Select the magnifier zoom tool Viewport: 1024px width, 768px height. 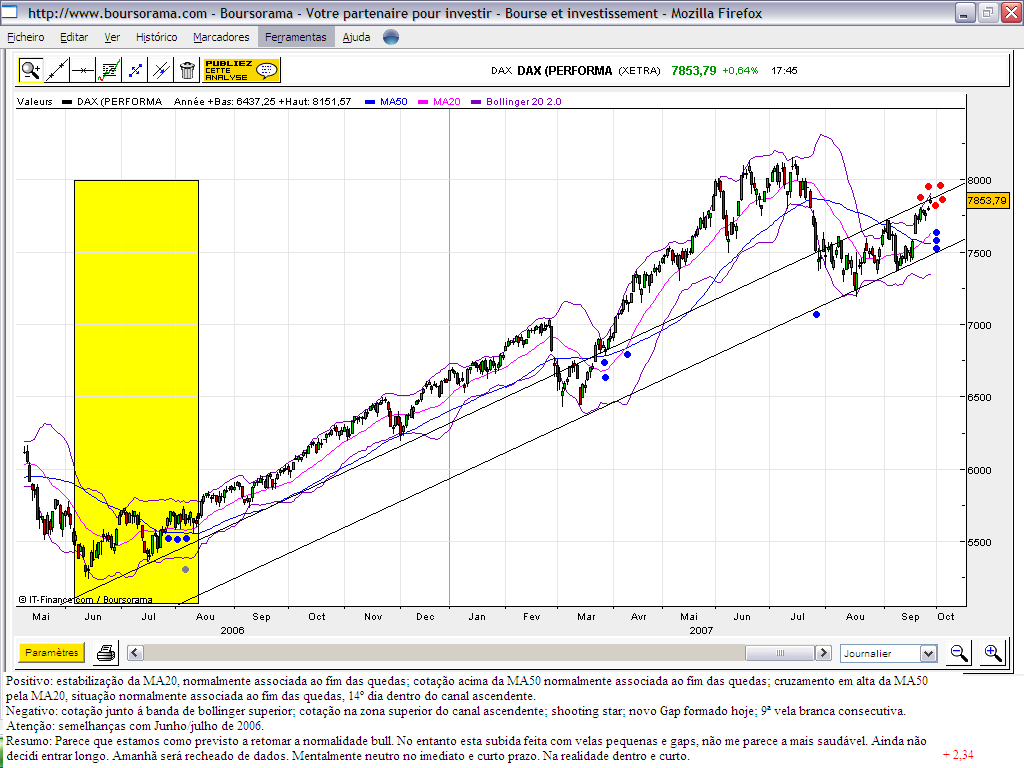(x=30, y=70)
